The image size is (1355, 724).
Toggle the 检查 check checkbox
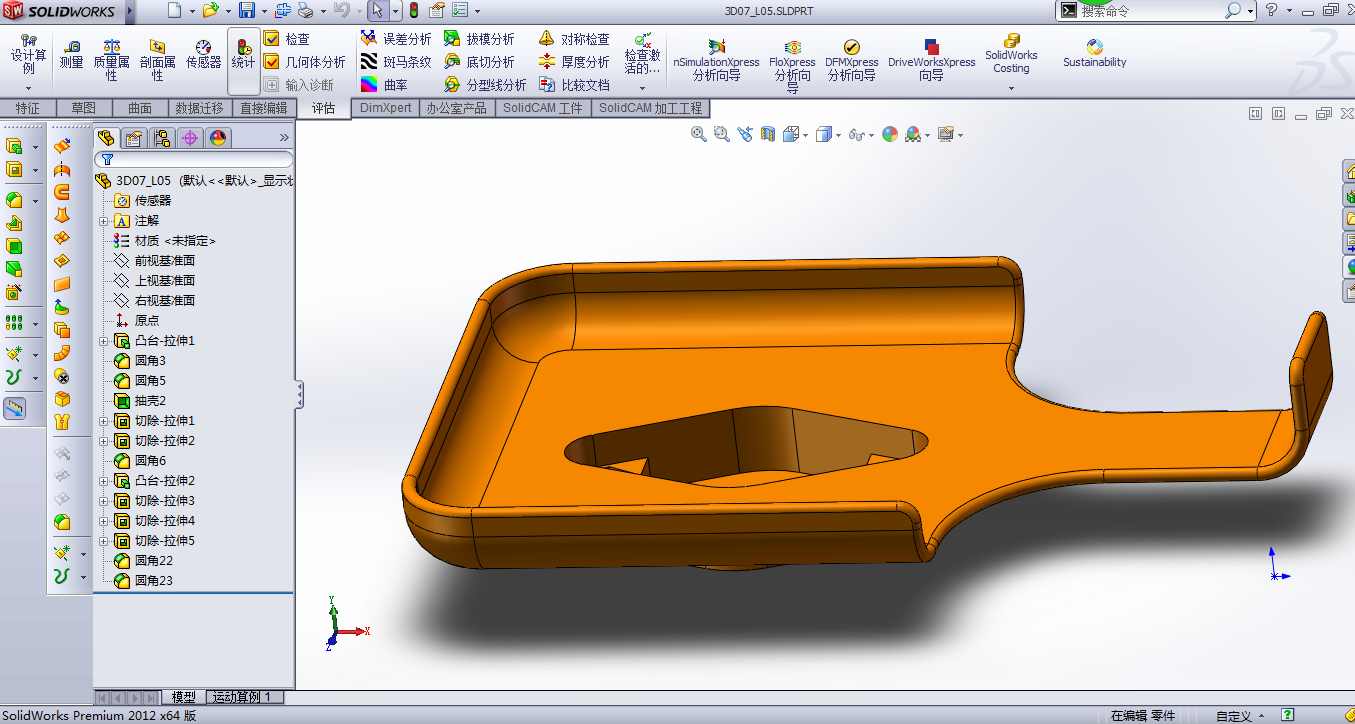pyautogui.click(x=272, y=39)
